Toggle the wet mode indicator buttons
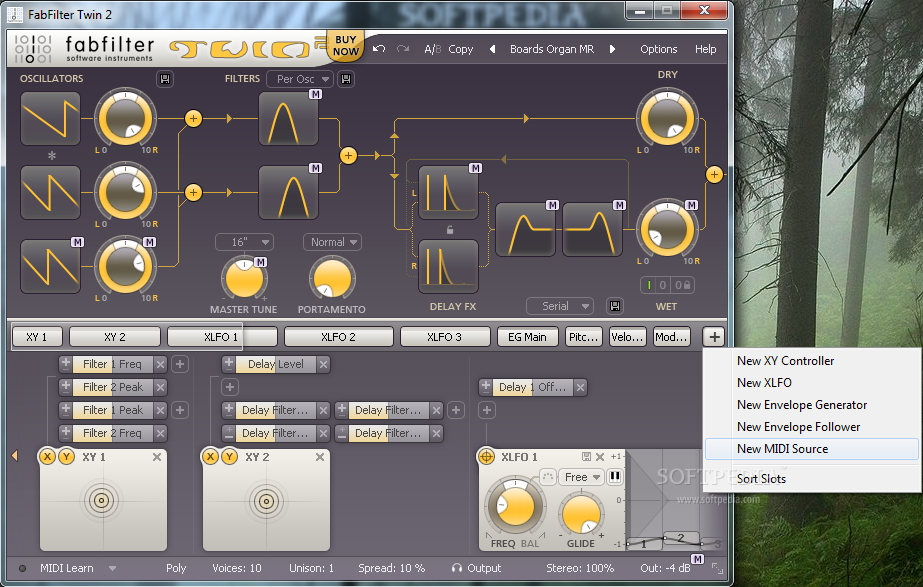This screenshot has height=587, width=923. pos(667,285)
